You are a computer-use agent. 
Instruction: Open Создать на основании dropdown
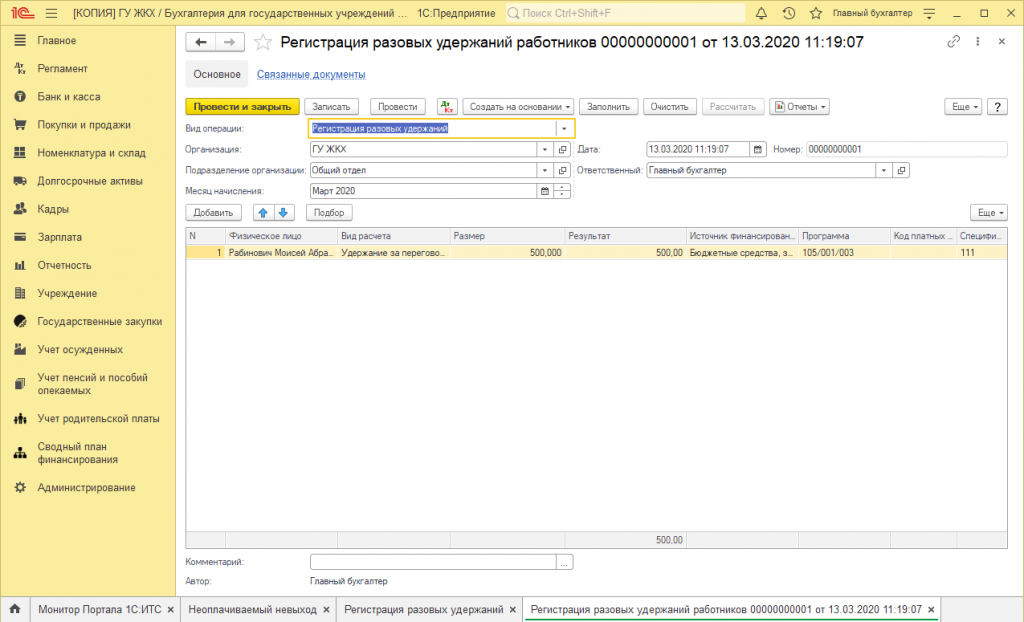click(x=519, y=107)
